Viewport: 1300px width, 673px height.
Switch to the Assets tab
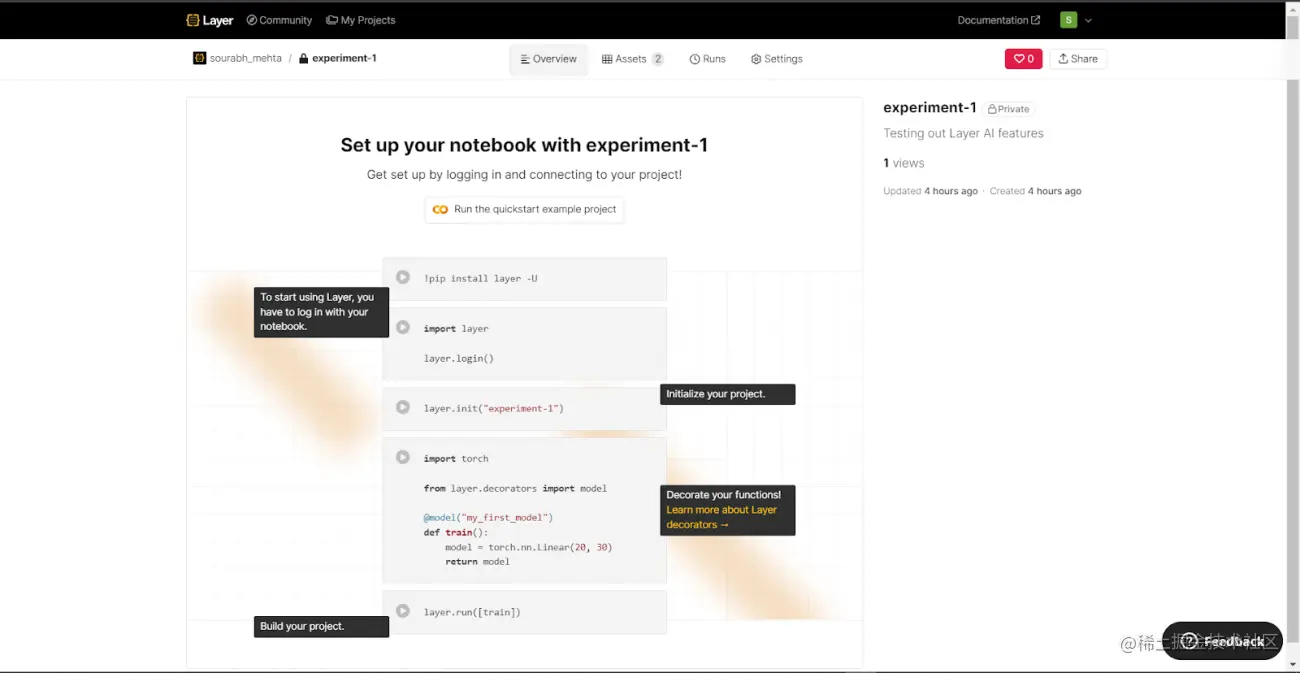[x=632, y=59]
